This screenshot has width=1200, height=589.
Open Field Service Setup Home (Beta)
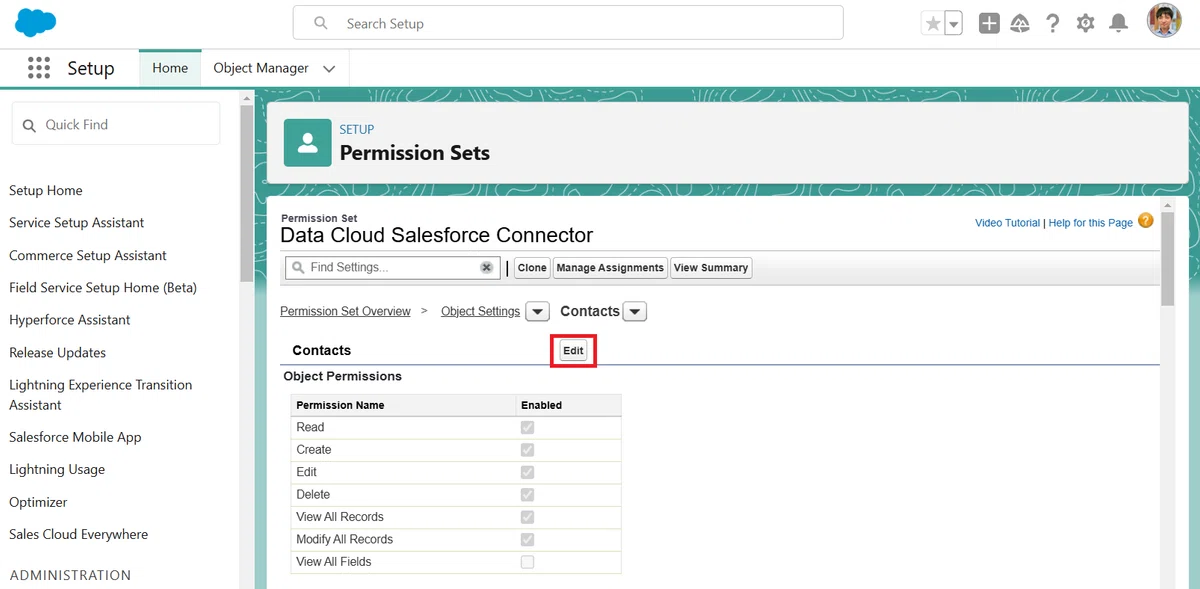coord(103,288)
